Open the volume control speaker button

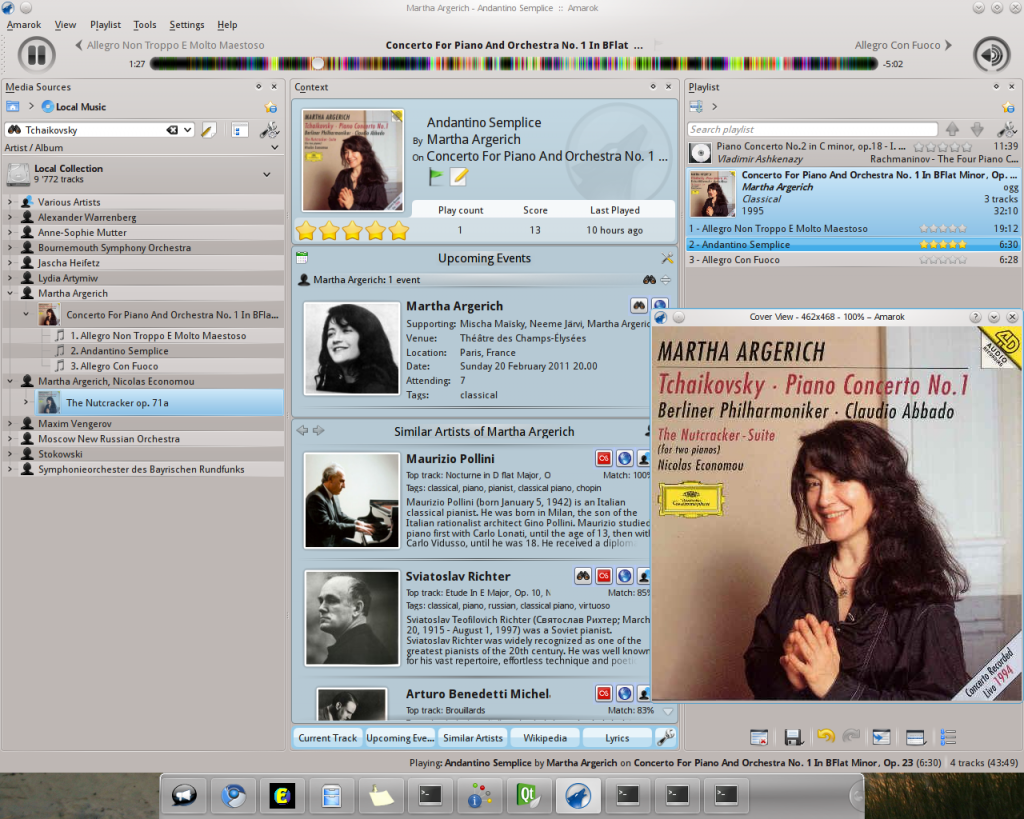click(991, 54)
